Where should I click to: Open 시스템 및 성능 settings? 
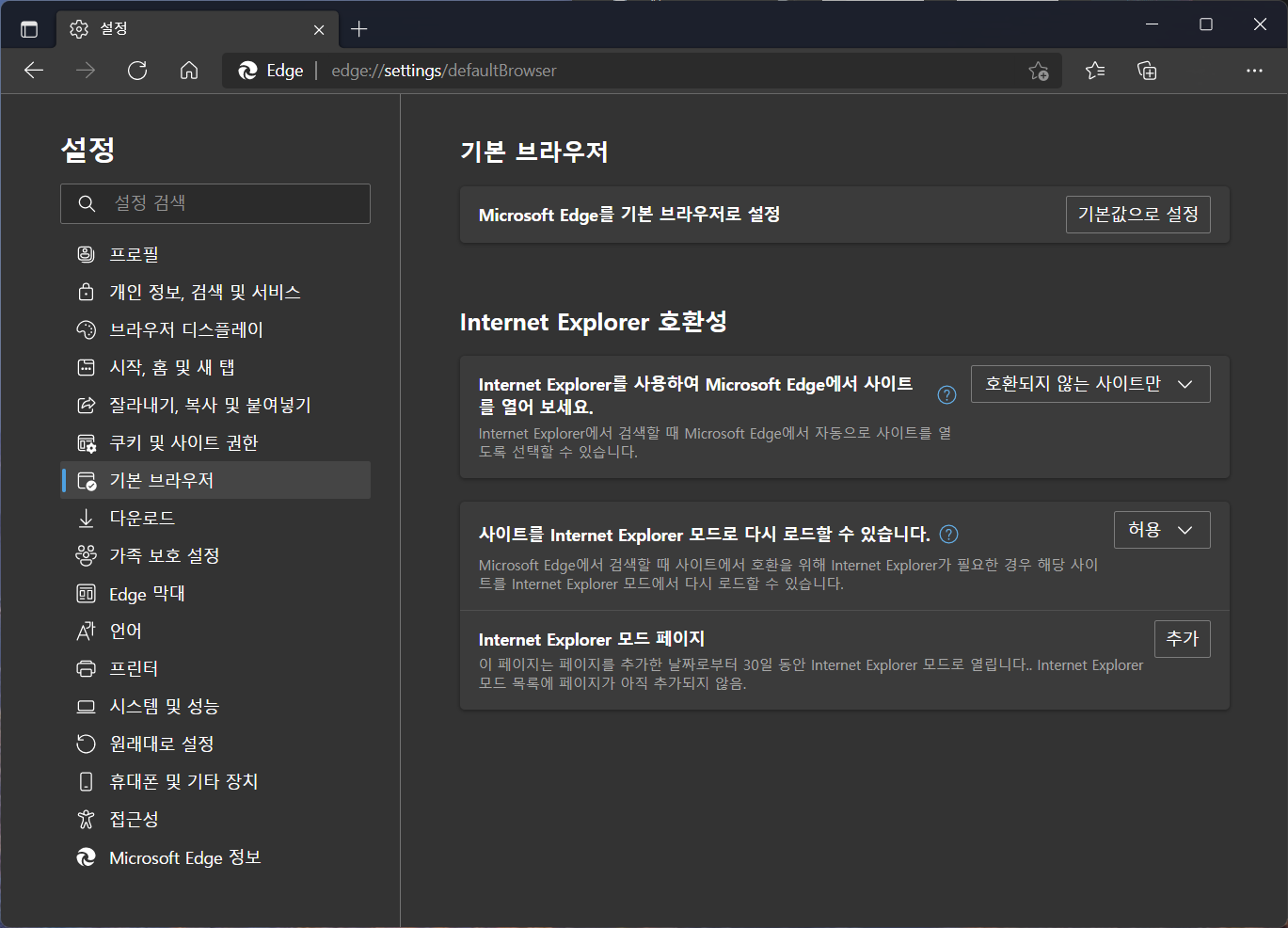click(x=215, y=706)
